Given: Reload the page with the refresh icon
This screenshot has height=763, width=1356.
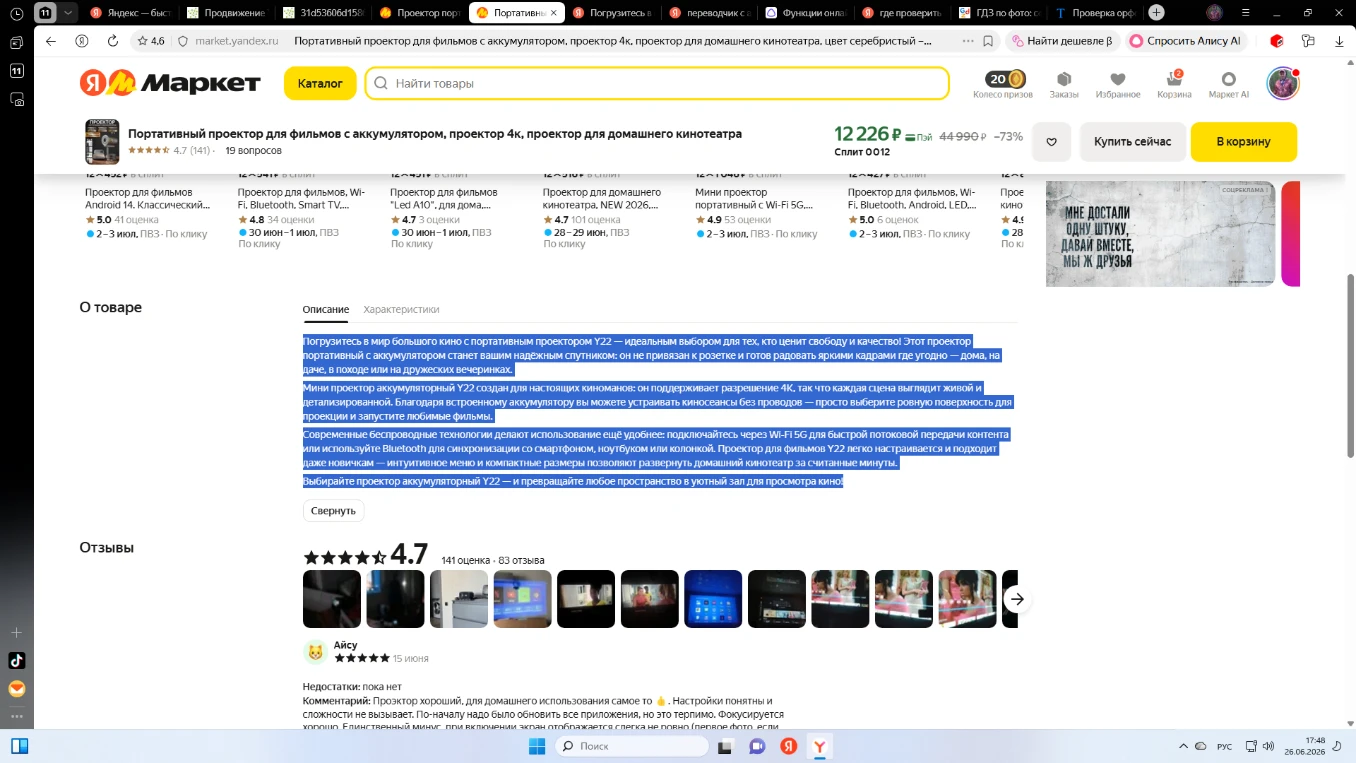Looking at the screenshot, I should [x=113, y=41].
